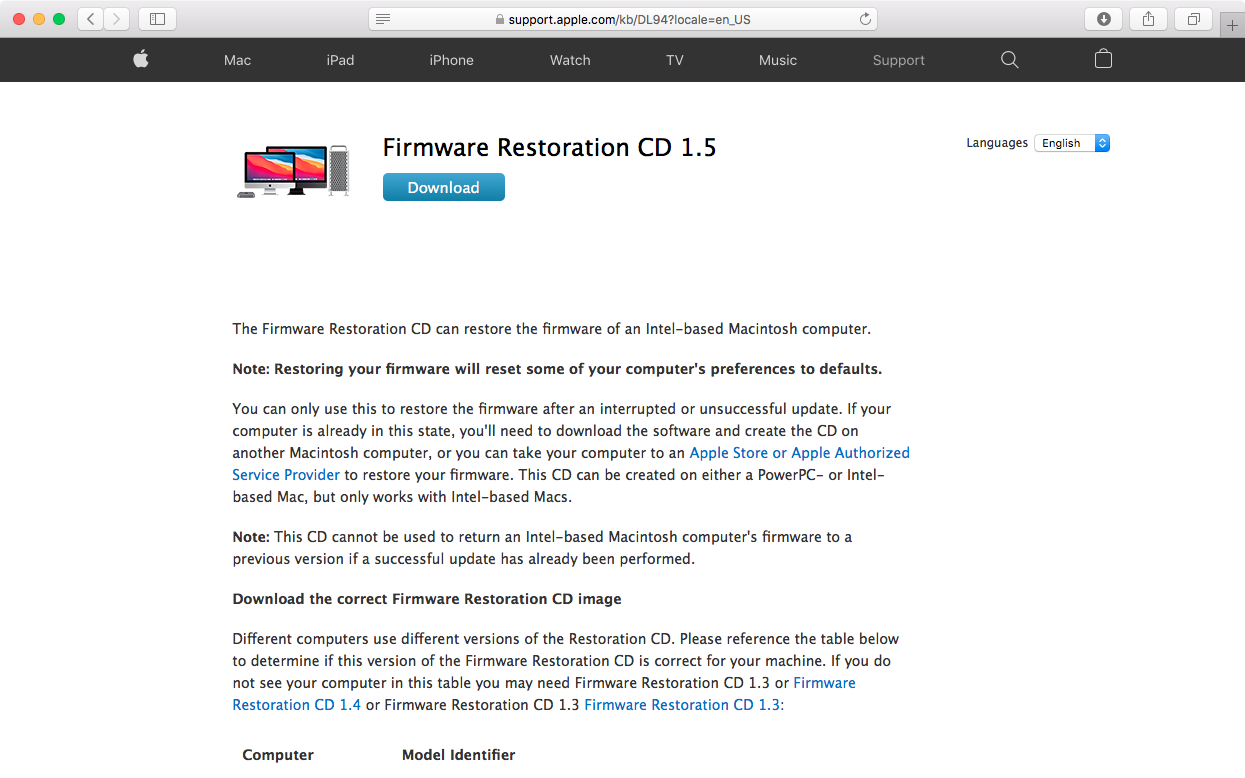Open the Support navigation item

899,60
